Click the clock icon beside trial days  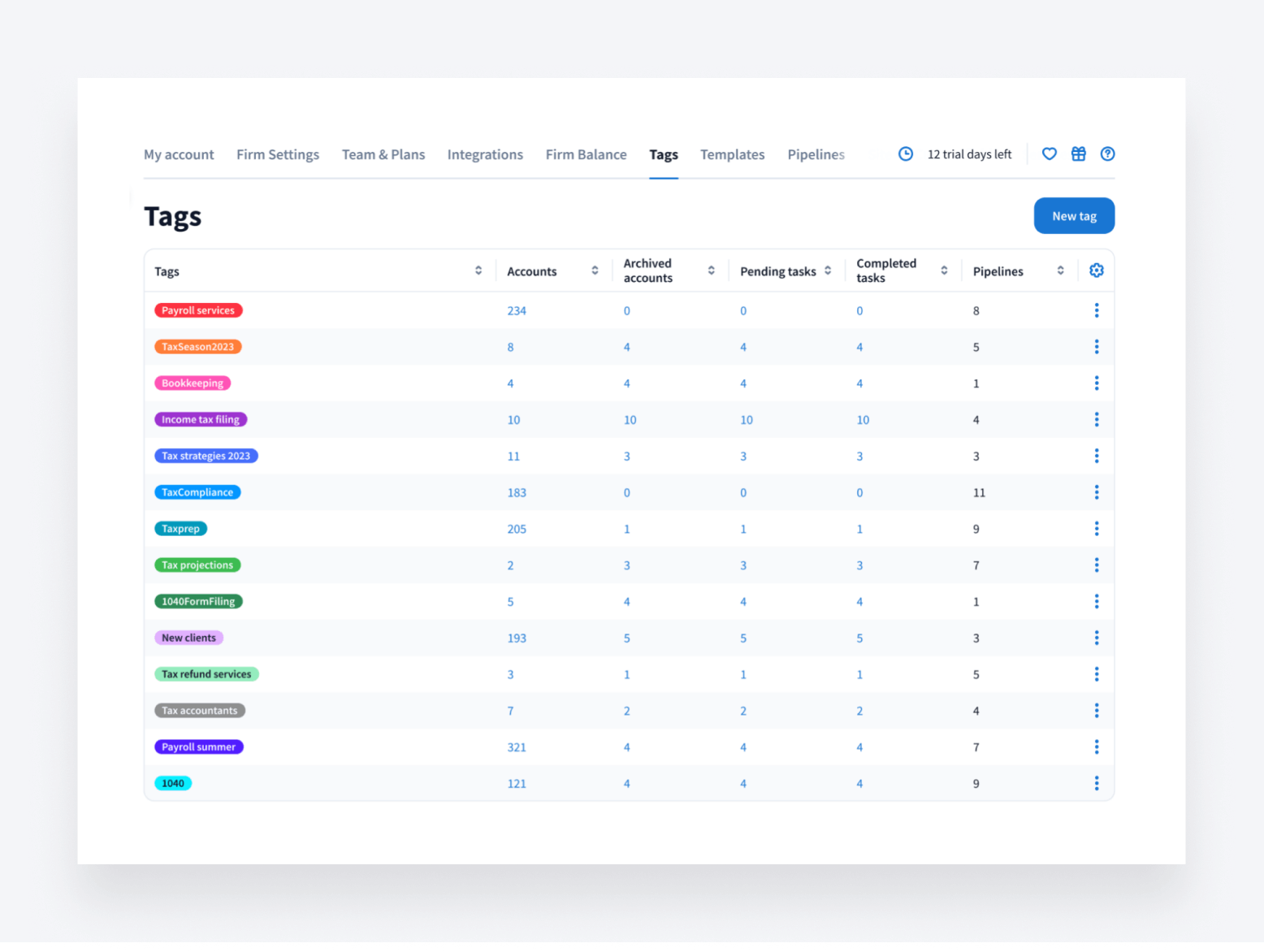[905, 154]
